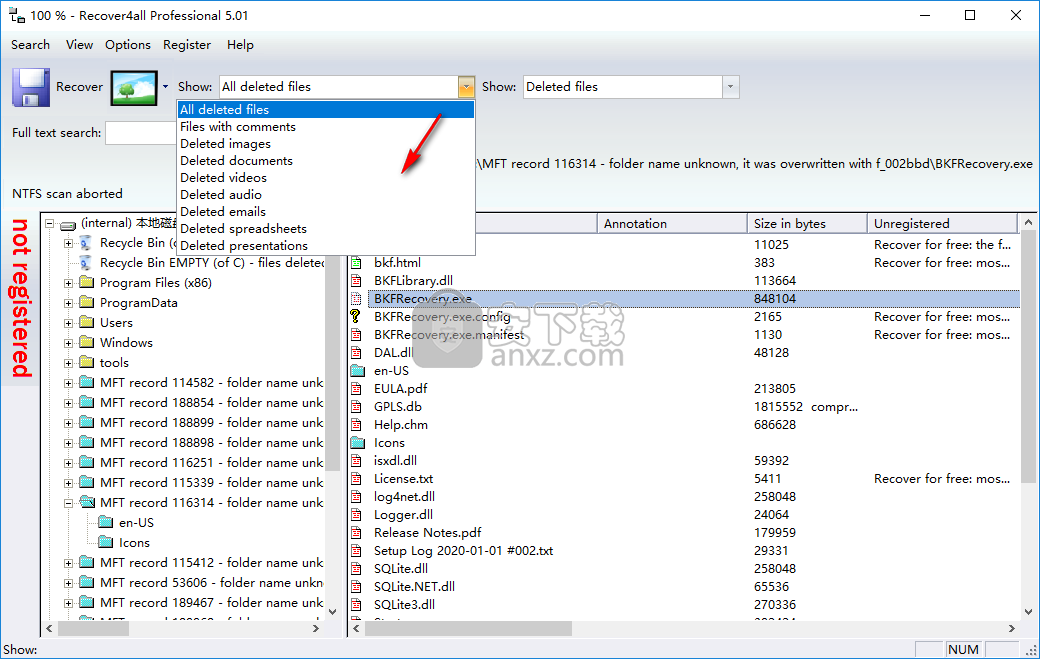Click the Windows folder icon
1040x659 pixels.
(x=87, y=343)
